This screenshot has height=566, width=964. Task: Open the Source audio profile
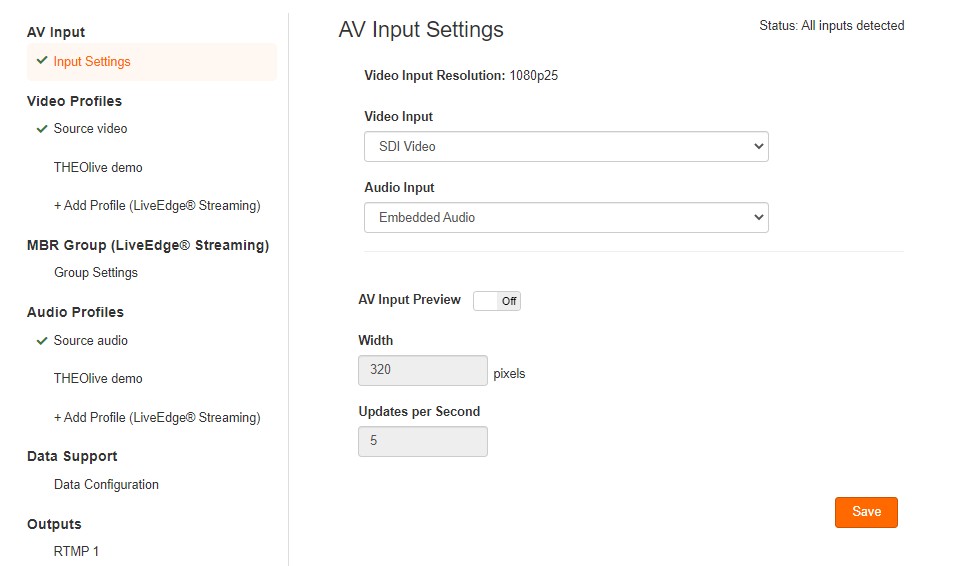(x=91, y=341)
